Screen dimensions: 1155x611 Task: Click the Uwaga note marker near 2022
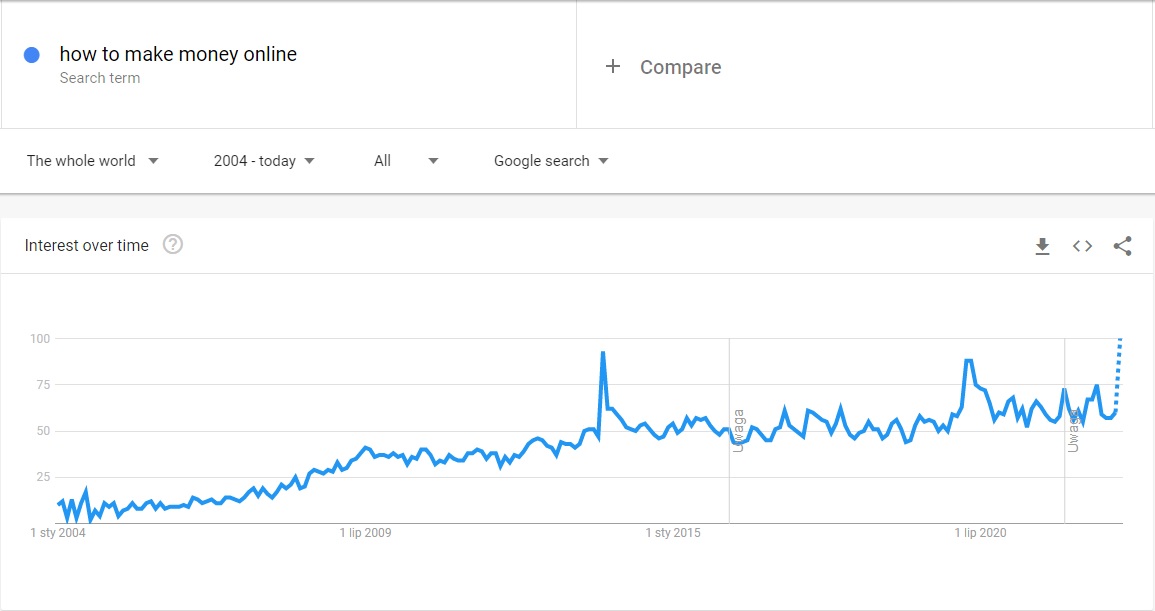(x=1073, y=430)
